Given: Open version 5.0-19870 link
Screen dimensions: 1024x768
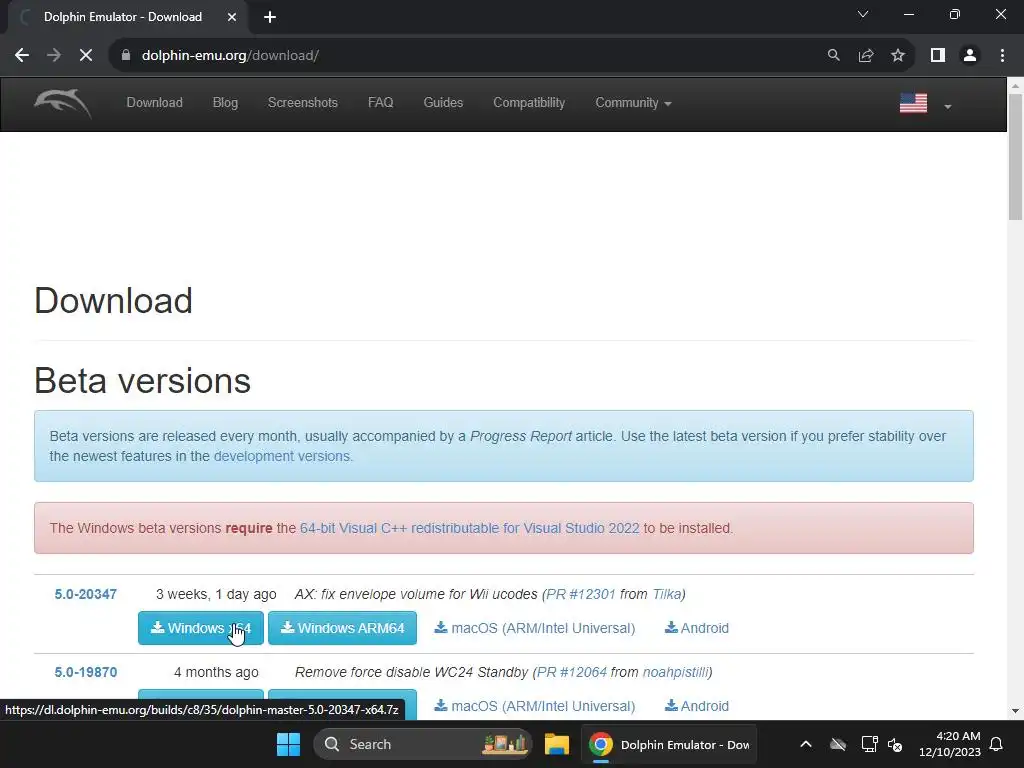Looking at the screenshot, I should click(86, 672).
